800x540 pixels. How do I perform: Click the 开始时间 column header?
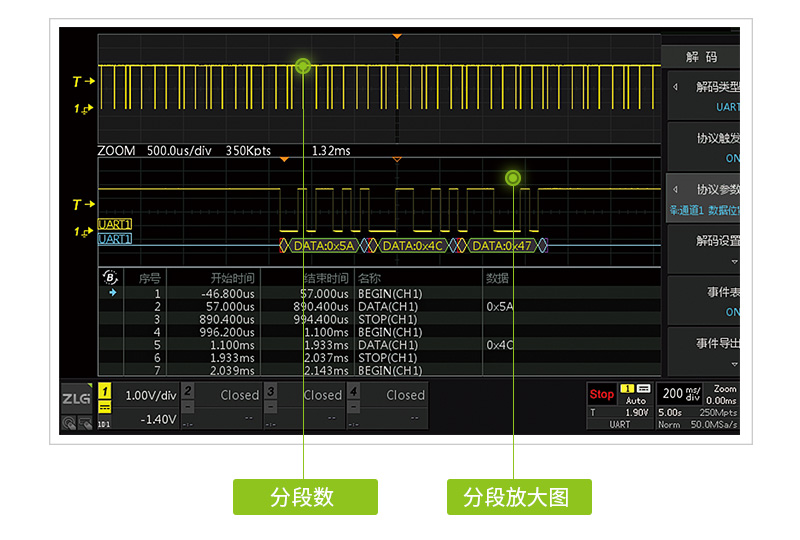click(232, 278)
